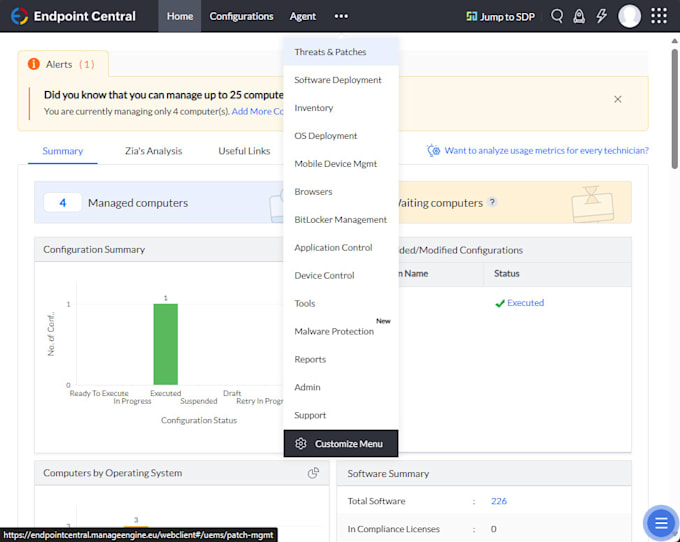The width and height of the screenshot is (680, 542).
Task: Open the rocket launch icon in header
Action: click(x=579, y=16)
